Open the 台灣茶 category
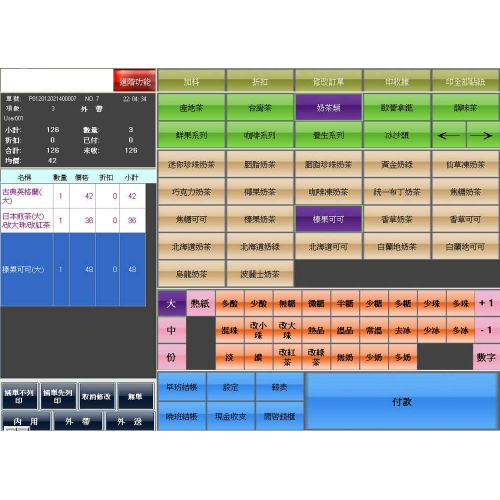The width and height of the screenshot is (500, 500). [260, 107]
